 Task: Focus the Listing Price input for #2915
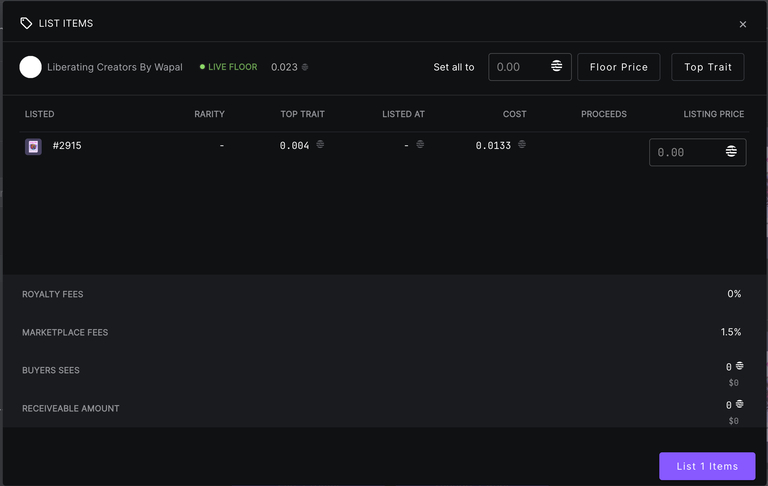pos(684,152)
